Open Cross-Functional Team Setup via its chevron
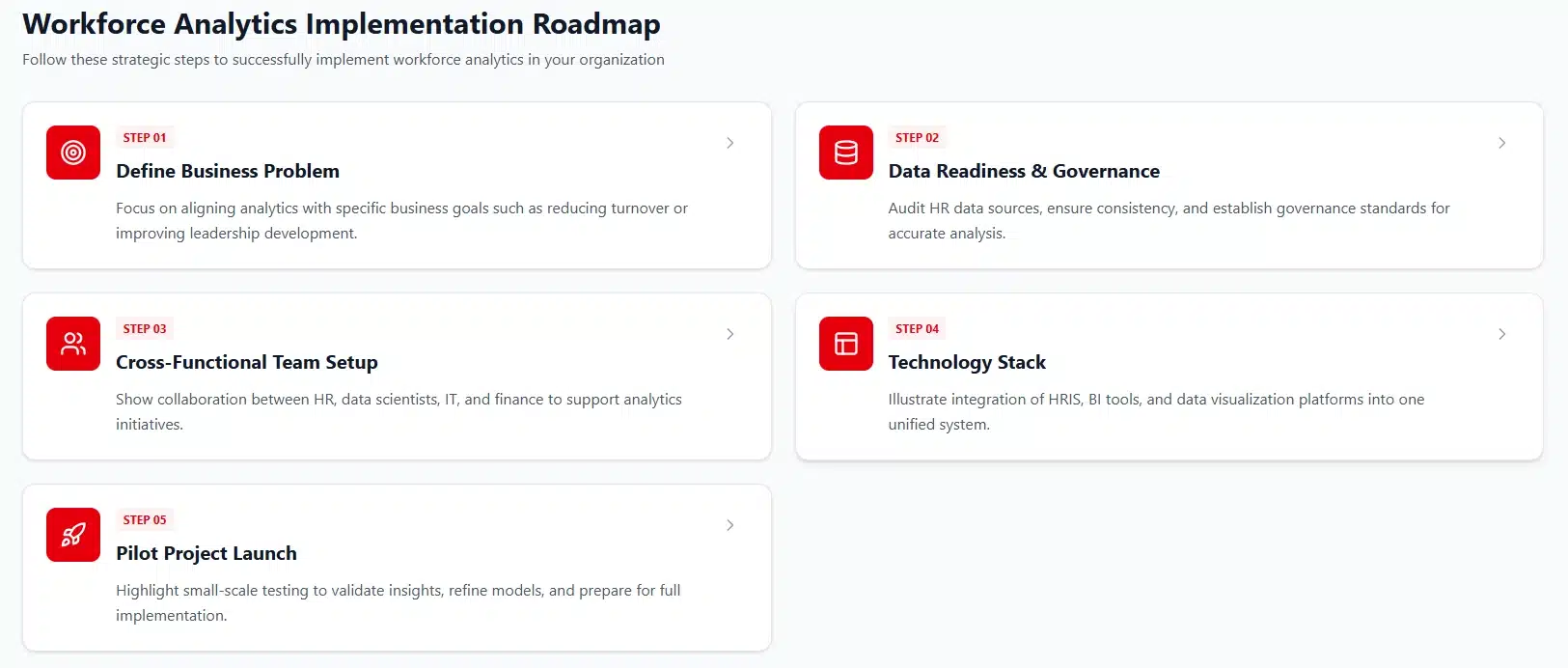The height and width of the screenshot is (668, 1568). (x=730, y=334)
